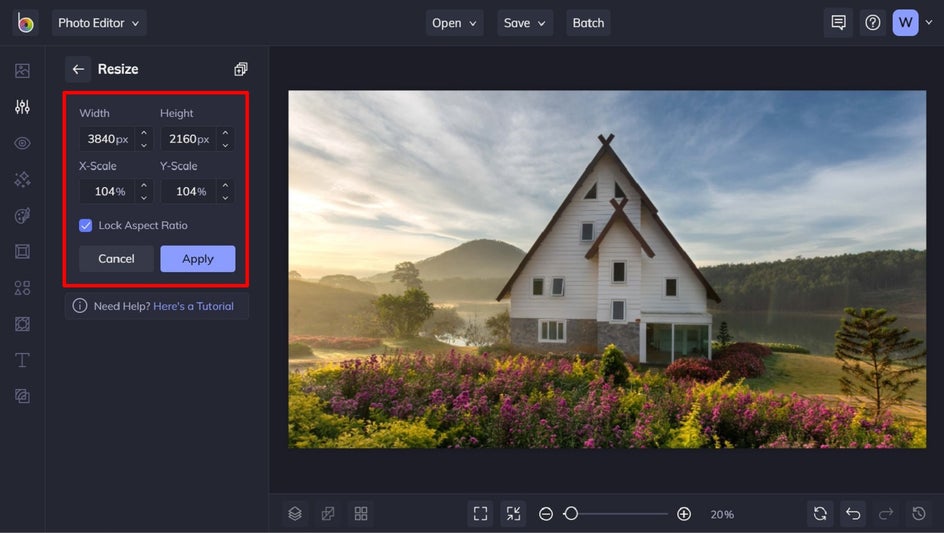944x533 pixels.
Task: Click the house photo on canvas
Action: point(607,269)
